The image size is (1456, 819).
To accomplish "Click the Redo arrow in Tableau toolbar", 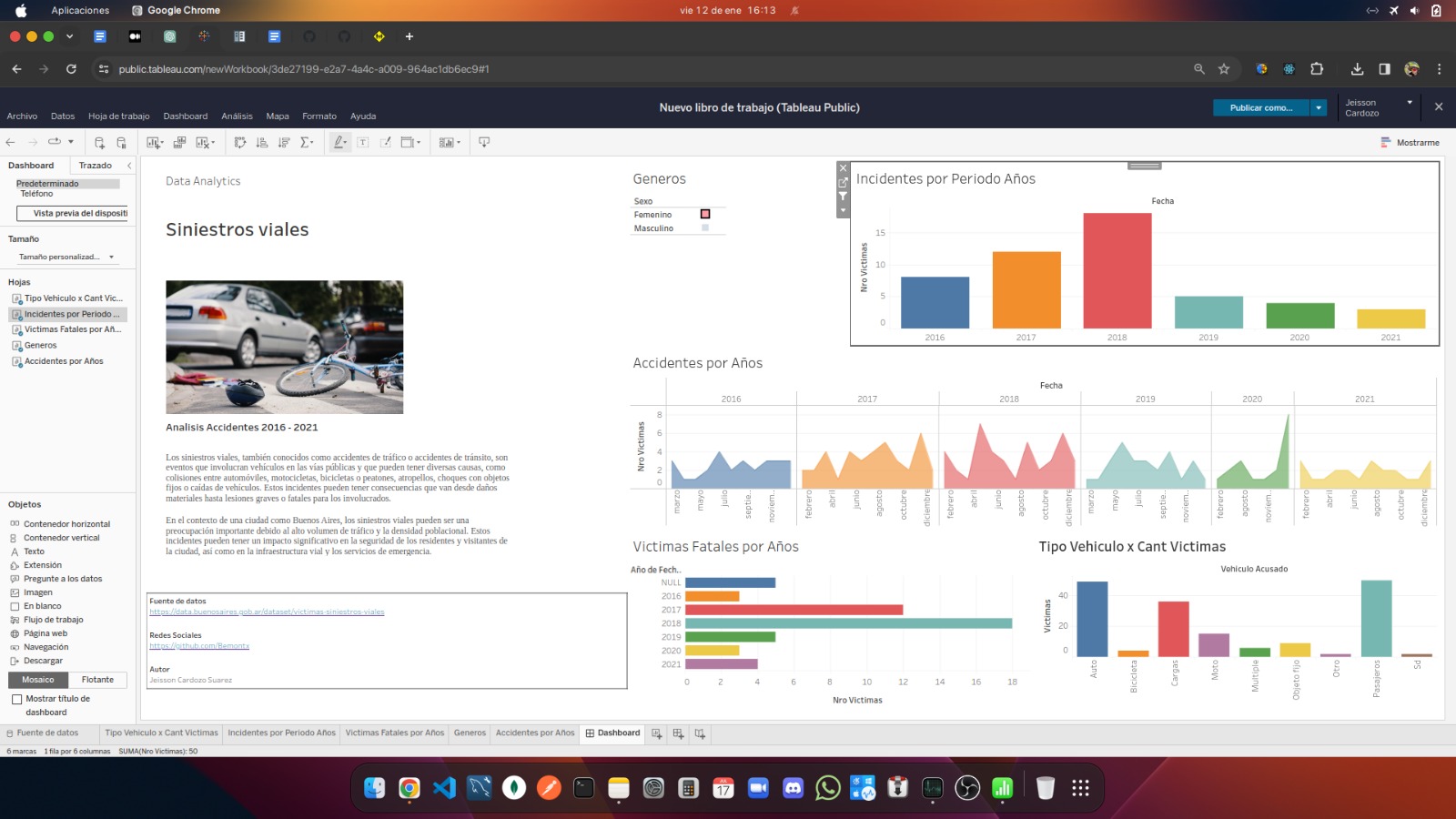I will pyautogui.click(x=33, y=142).
